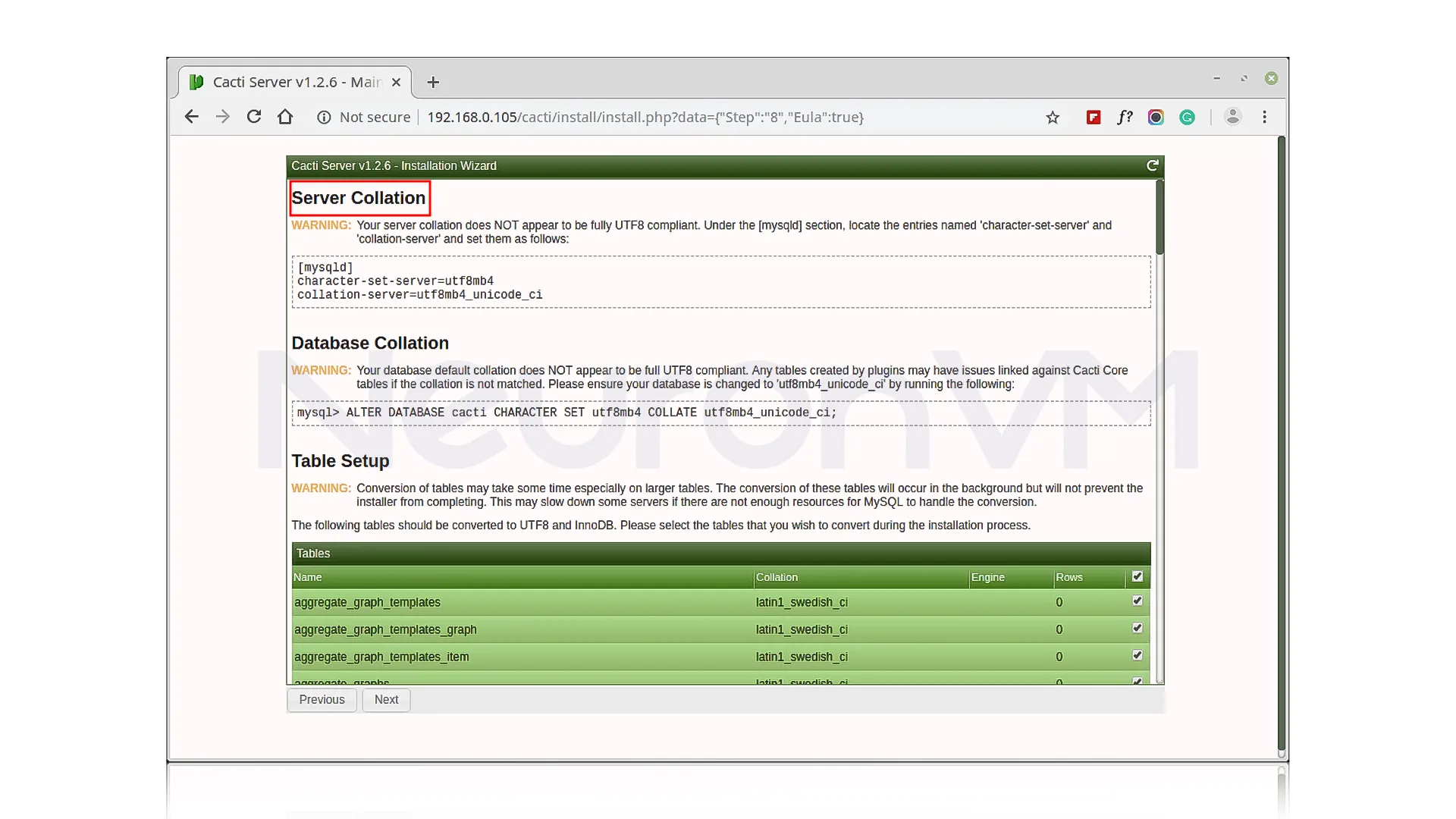
Task: Open the Flipboard extension icon
Action: 1094,118
